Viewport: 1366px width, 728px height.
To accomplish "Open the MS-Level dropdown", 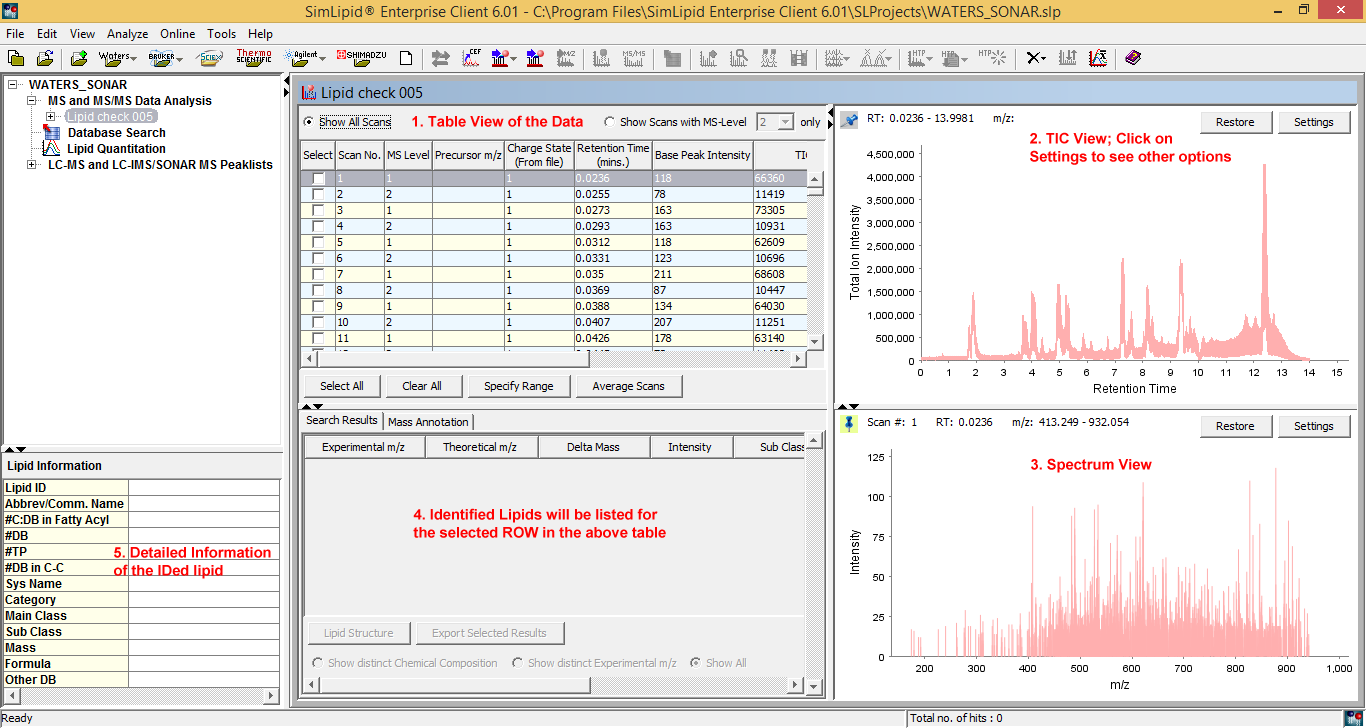I will click(x=785, y=122).
